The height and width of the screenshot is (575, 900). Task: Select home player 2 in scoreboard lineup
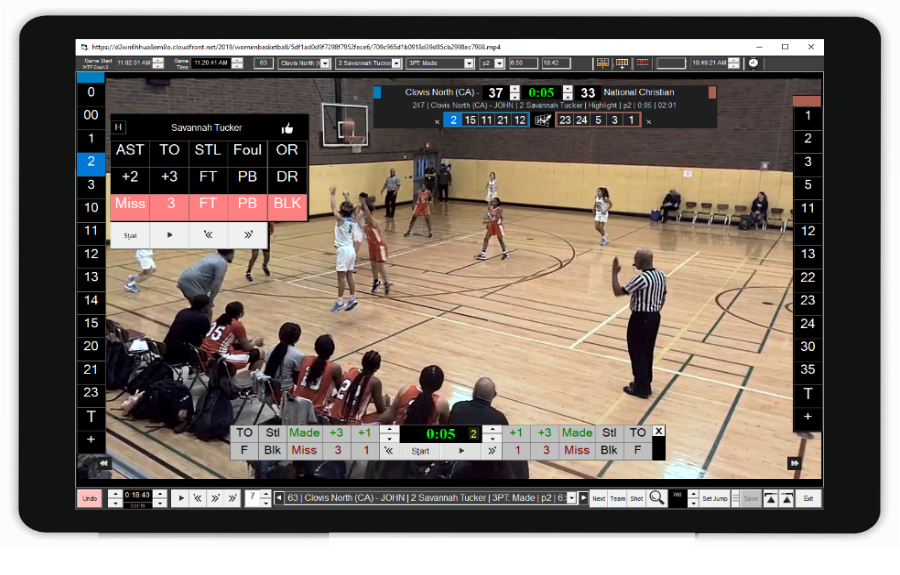click(x=453, y=120)
